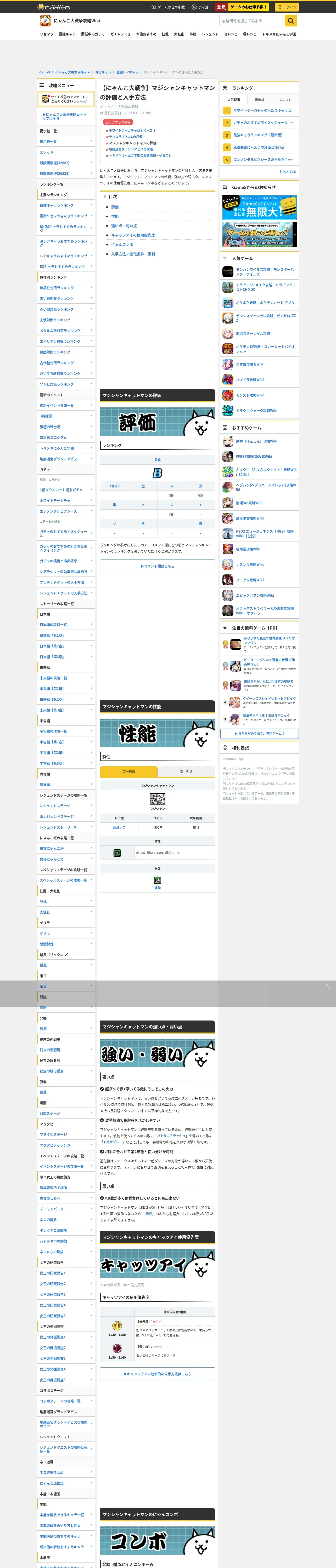Image resolution: width=336 pixels, height=1568 pixels.
Task: Click the Lv30~Lv50 catseye icon
Action: [117, 1326]
